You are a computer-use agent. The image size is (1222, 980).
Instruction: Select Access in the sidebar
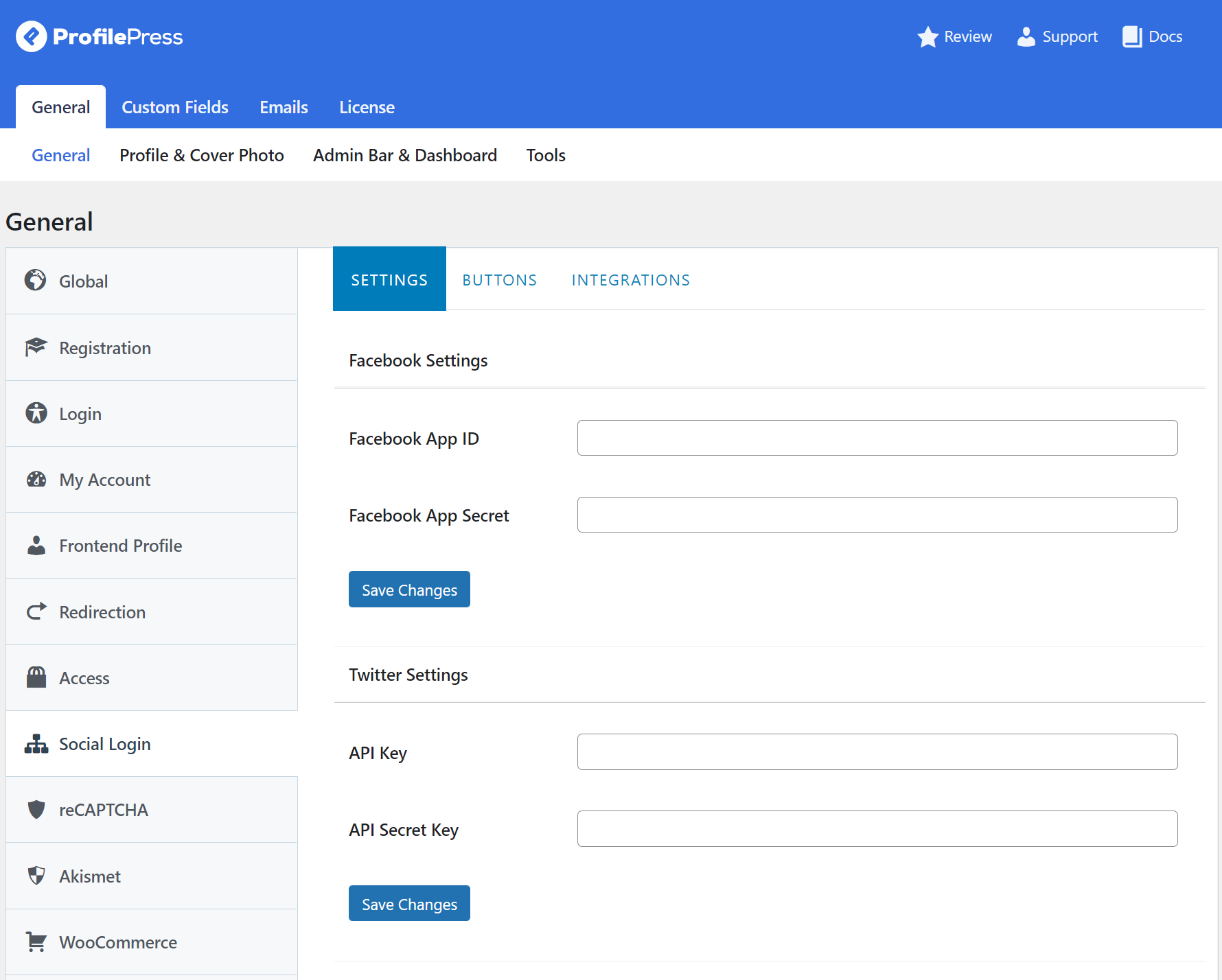[152, 677]
